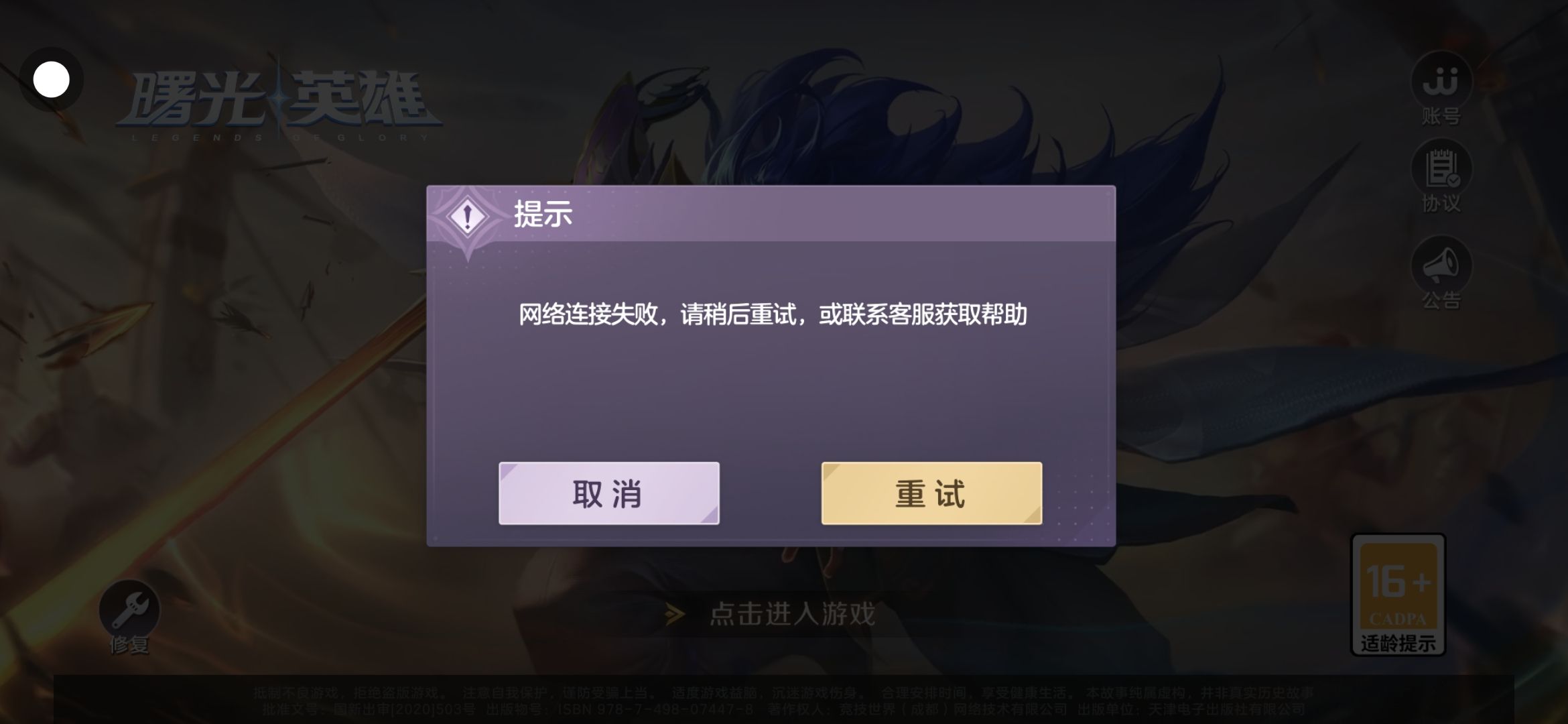Click the health gaming advisory footer line
This screenshot has width=1568, height=724.
tap(783, 692)
